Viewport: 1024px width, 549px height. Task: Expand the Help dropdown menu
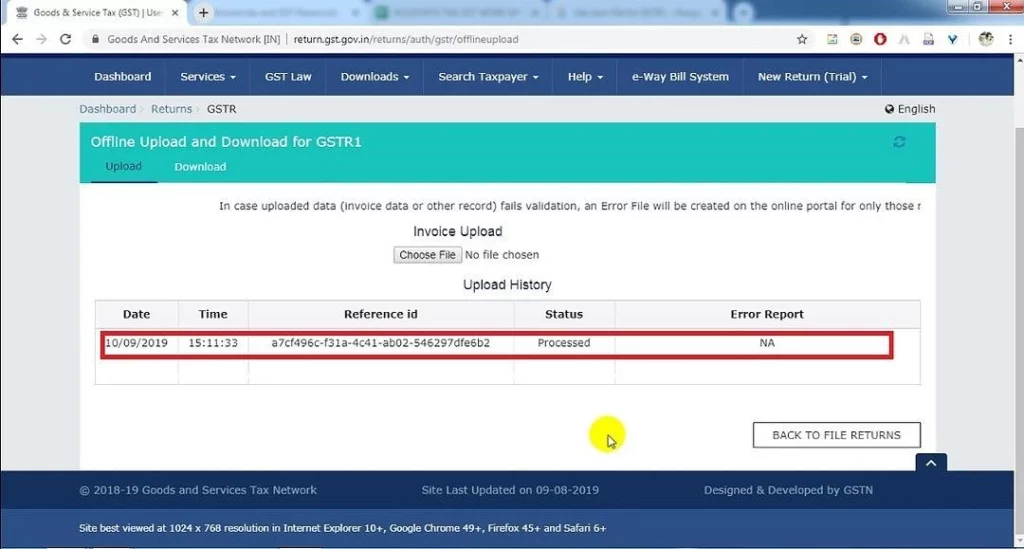point(584,76)
